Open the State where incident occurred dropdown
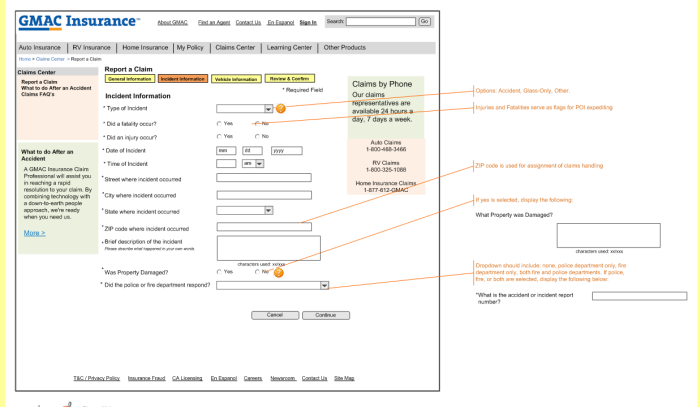 coord(268,211)
